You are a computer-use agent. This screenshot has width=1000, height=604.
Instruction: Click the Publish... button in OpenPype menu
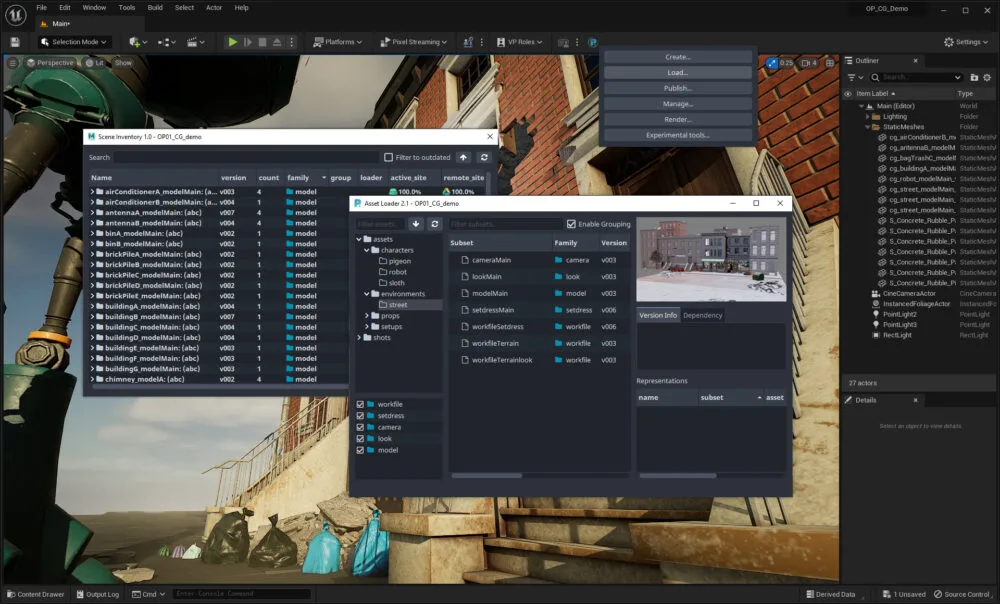(x=677, y=88)
